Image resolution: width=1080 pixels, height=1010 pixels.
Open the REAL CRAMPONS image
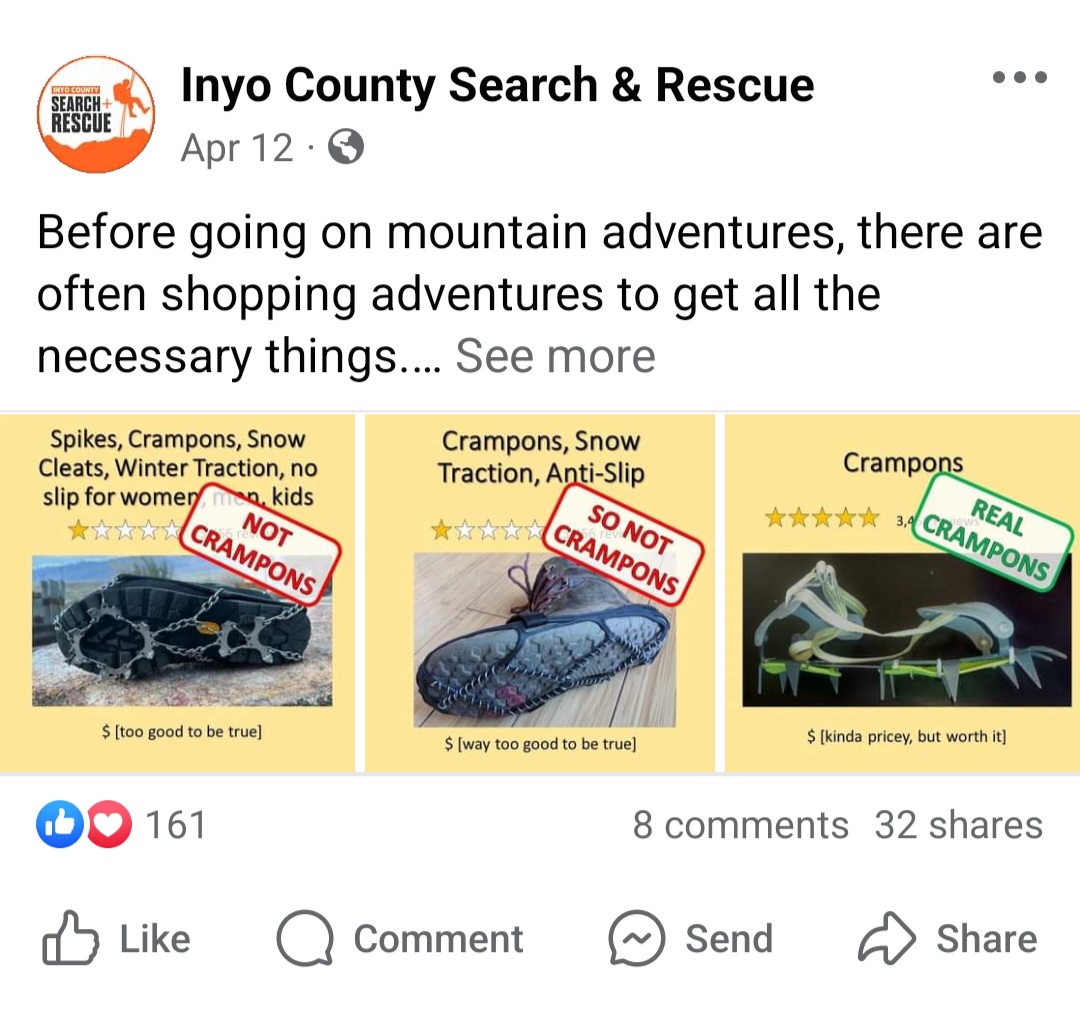point(902,593)
